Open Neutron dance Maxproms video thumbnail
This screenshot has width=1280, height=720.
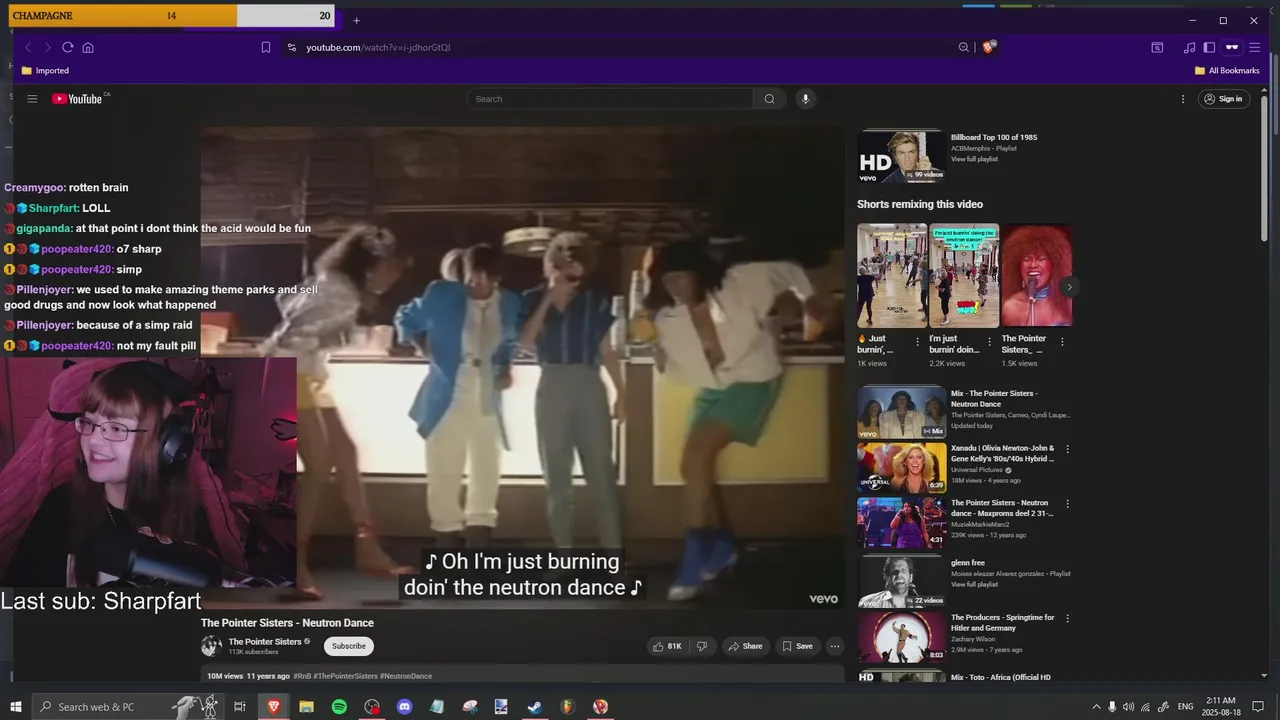pos(901,522)
